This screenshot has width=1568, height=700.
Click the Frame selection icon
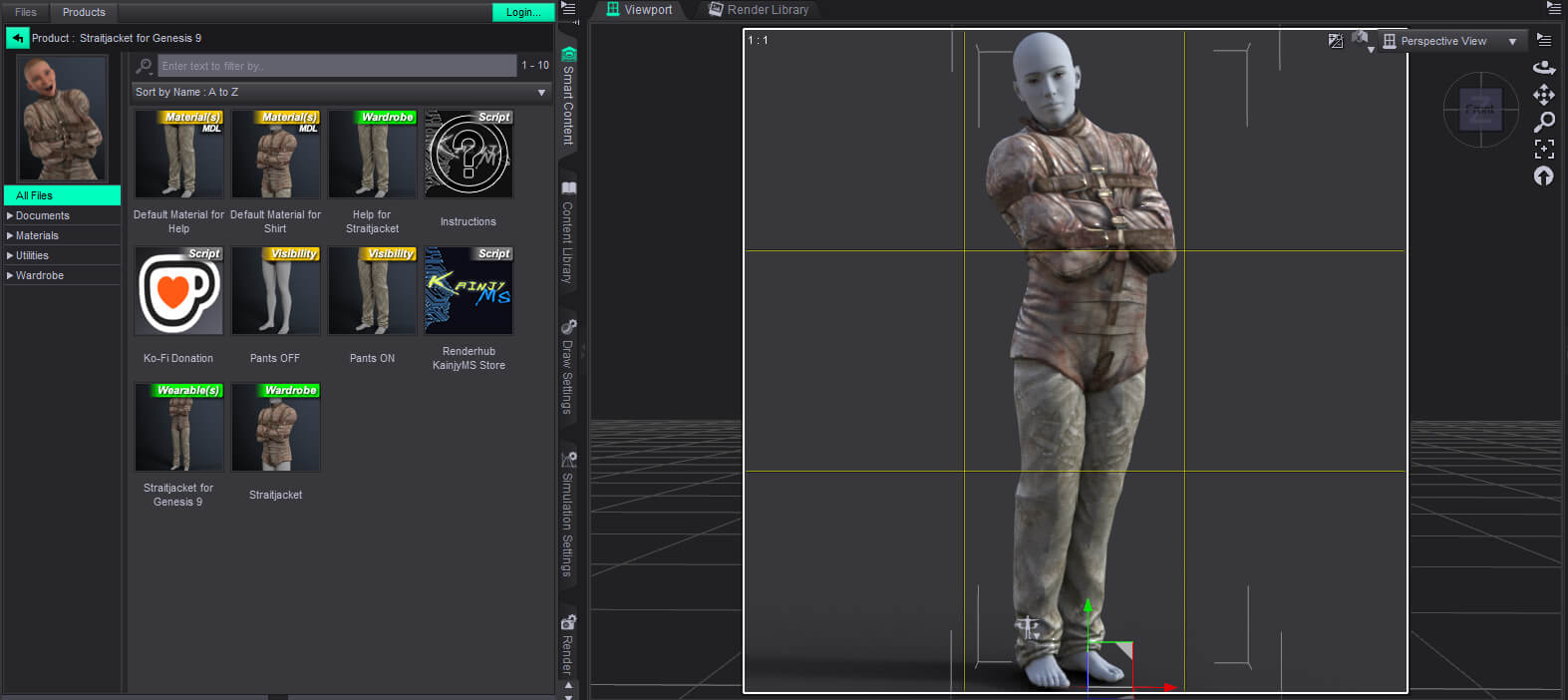tap(1544, 149)
